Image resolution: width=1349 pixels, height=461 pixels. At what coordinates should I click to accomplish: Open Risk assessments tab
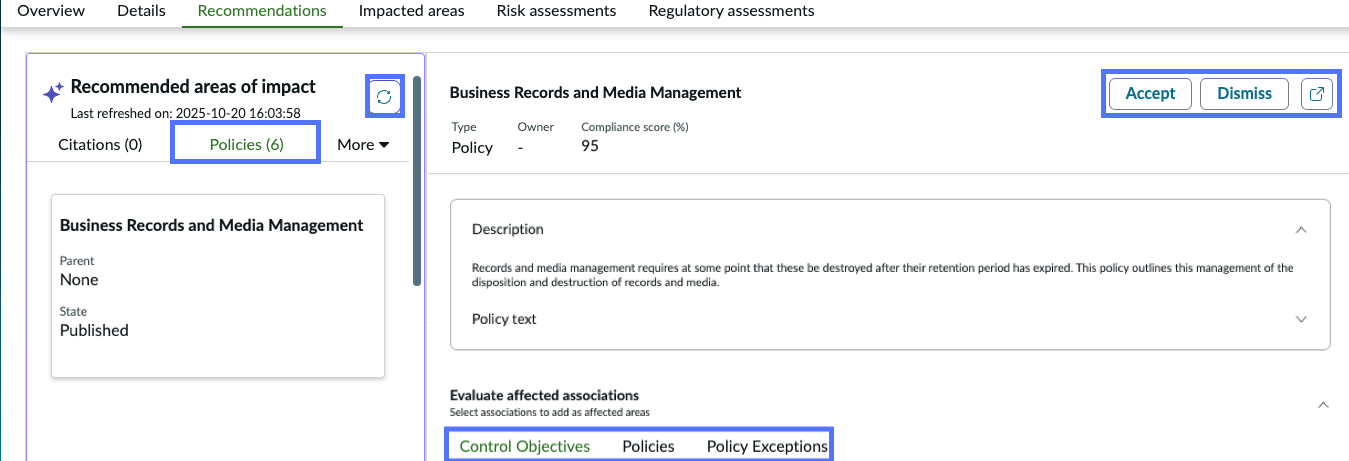click(x=556, y=11)
